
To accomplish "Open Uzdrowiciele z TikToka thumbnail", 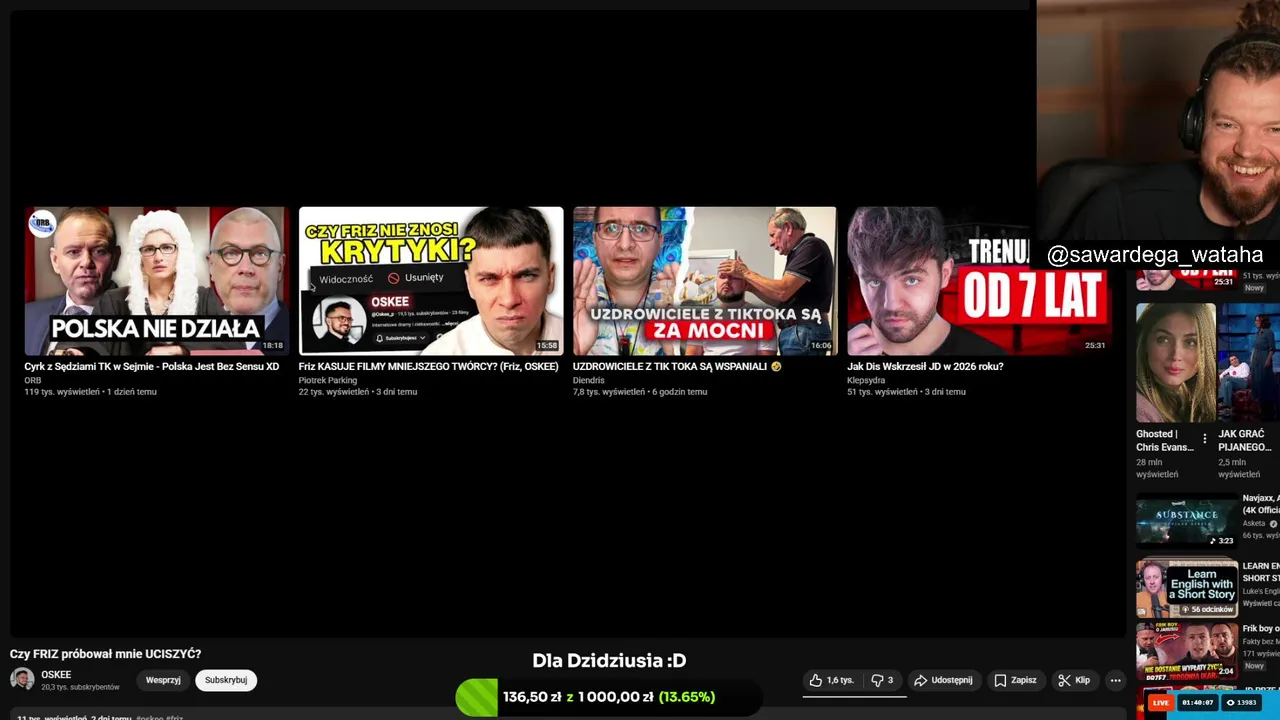I will click(705, 281).
